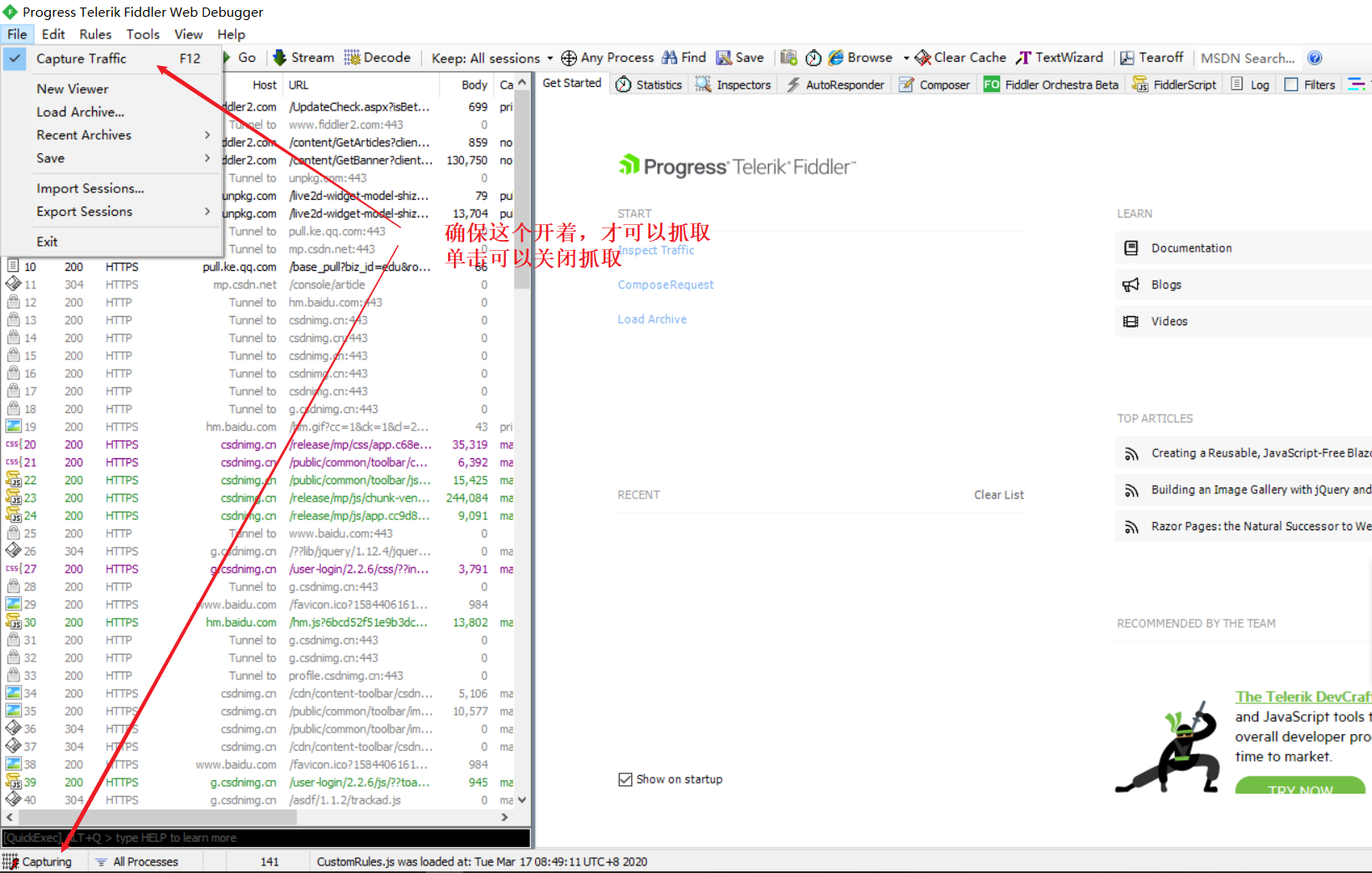Choose Load Archive... in File menu

pos(112,112)
